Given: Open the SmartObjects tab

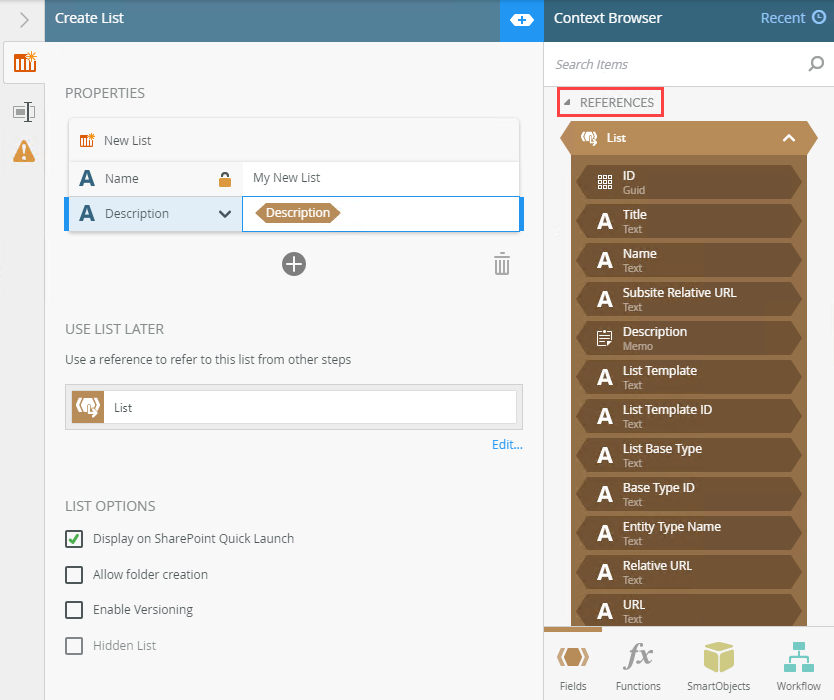Looking at the screenshot, I should (718, 667).
